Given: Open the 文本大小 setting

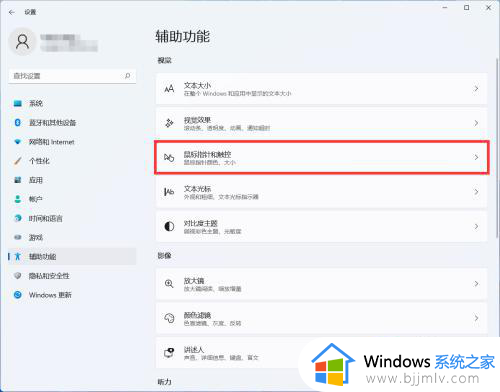Looking at the screenshot, I should click(322, 89).
